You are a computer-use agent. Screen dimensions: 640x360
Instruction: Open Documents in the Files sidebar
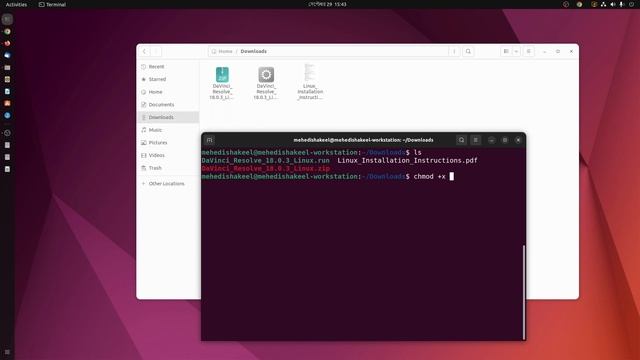[x=168, y=104]
